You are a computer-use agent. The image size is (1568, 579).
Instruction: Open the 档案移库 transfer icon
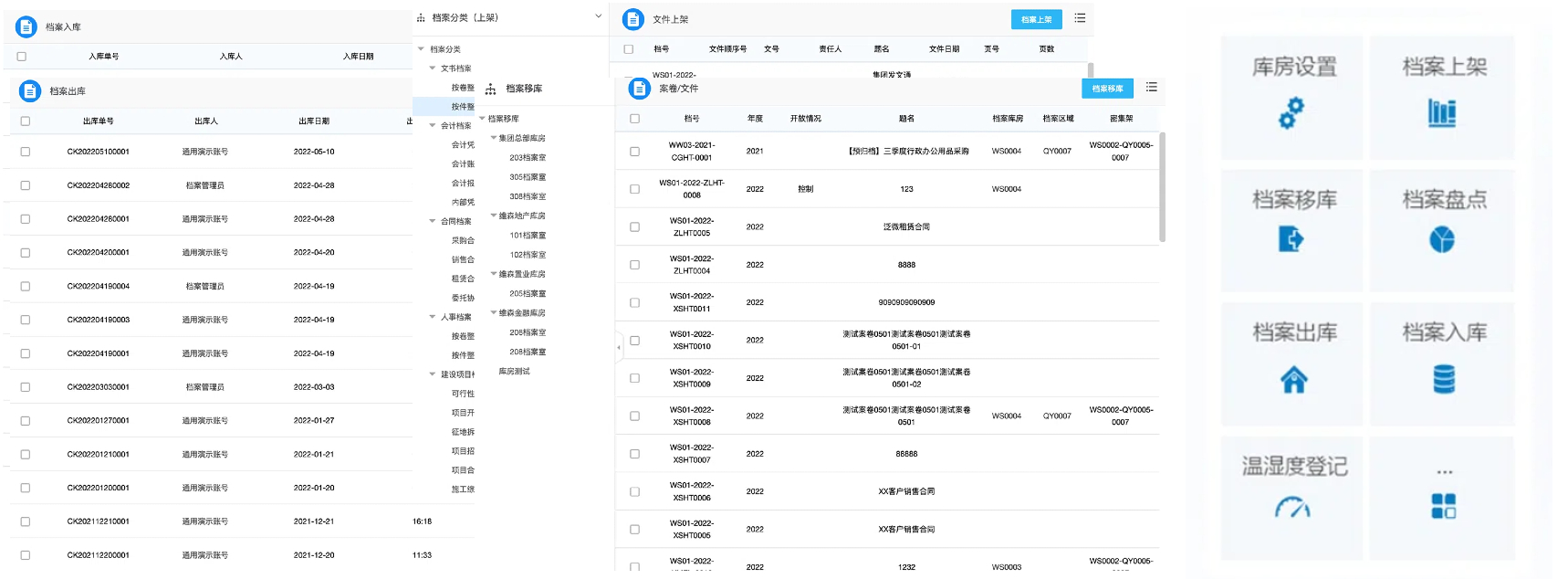[1291, 239]
